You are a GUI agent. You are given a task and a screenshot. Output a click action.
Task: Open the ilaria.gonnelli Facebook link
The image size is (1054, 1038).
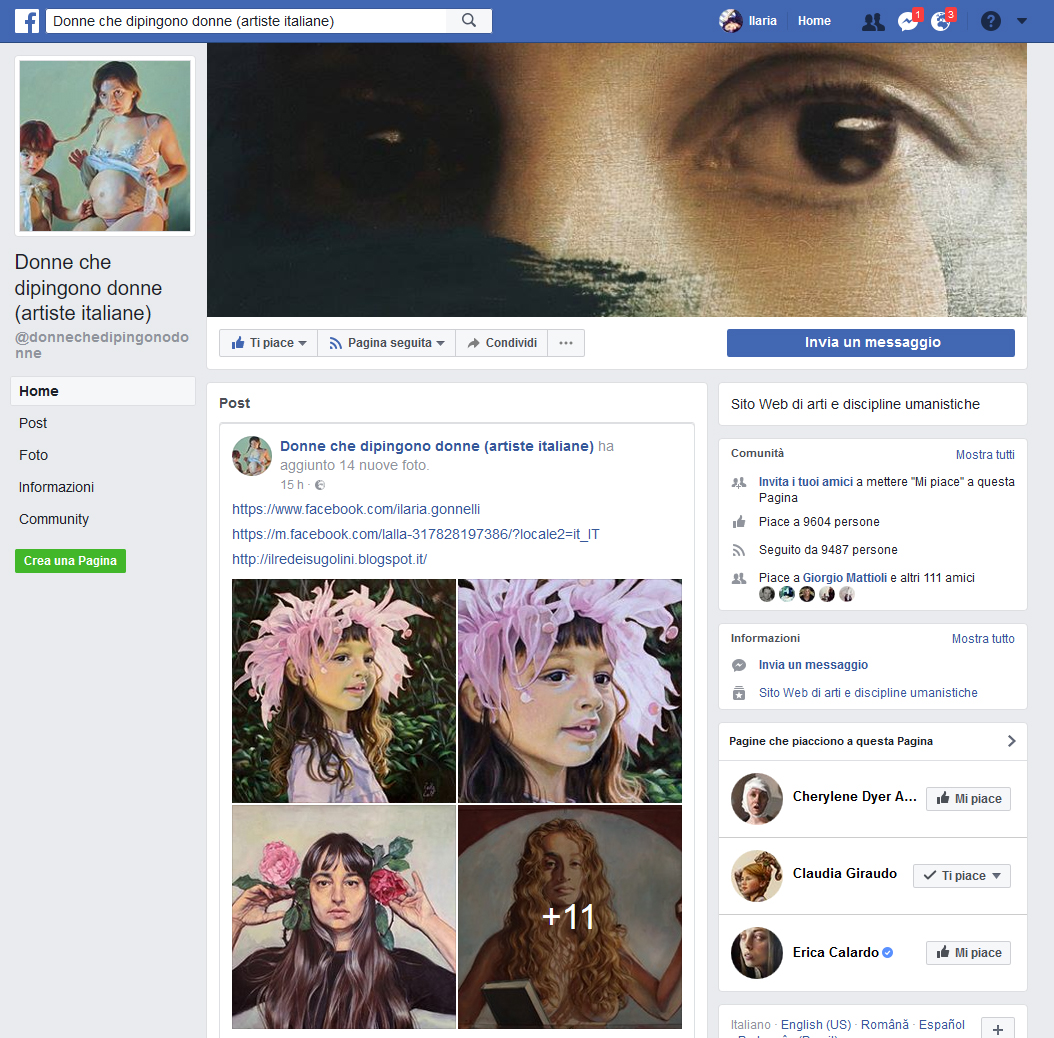click(x=356, y=509)
